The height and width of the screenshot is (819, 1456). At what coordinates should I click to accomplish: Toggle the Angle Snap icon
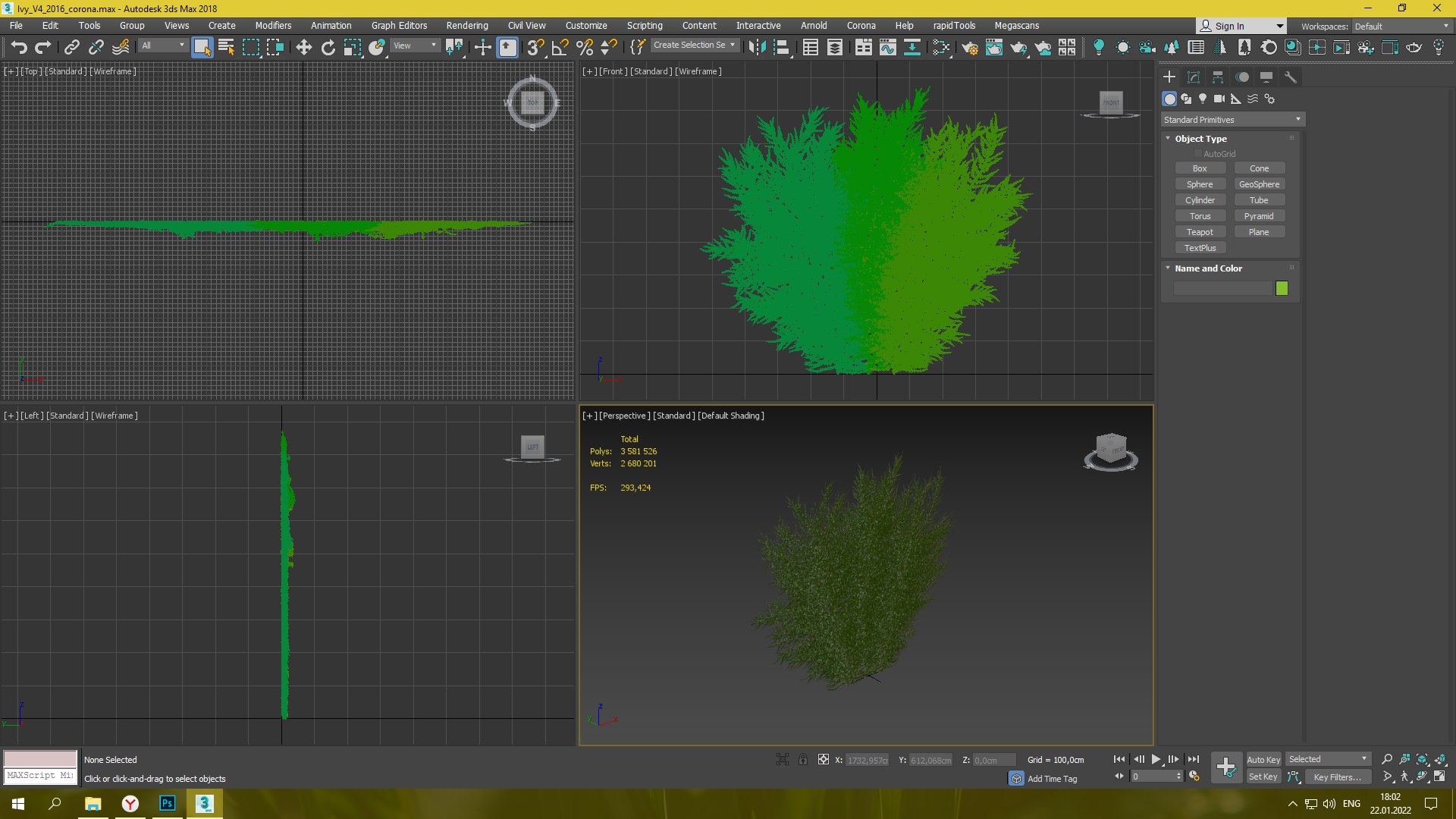[560, 48]
